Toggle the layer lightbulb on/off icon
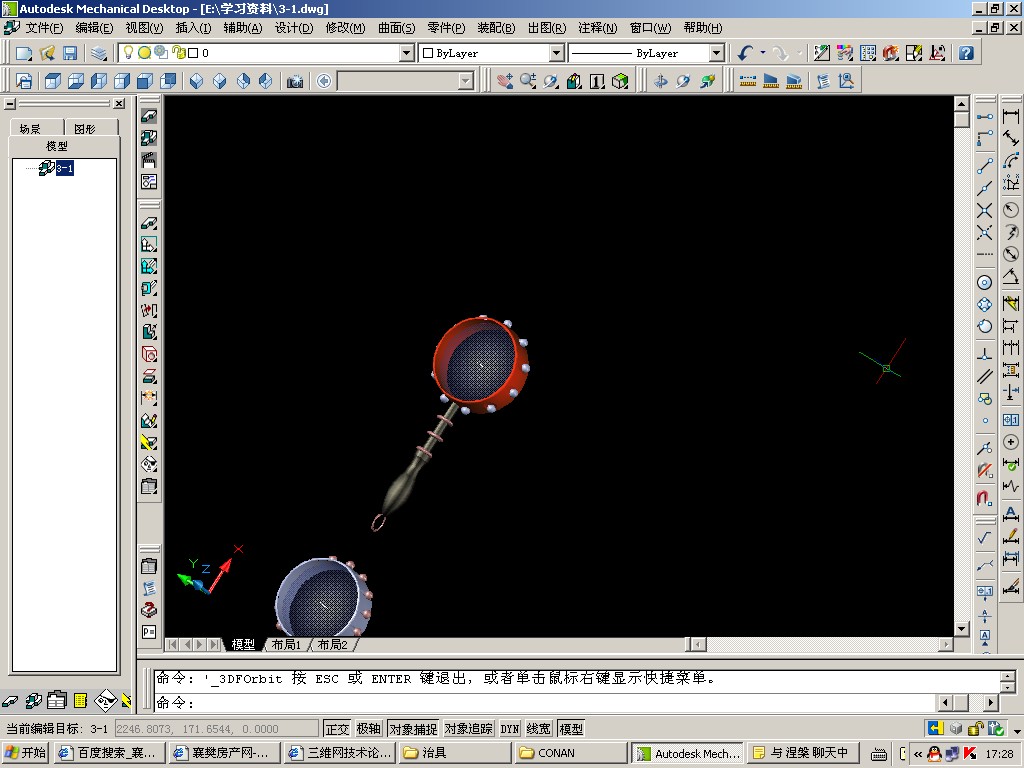The height and width of the screenshot is (768, 1024). tap(129, 52)
